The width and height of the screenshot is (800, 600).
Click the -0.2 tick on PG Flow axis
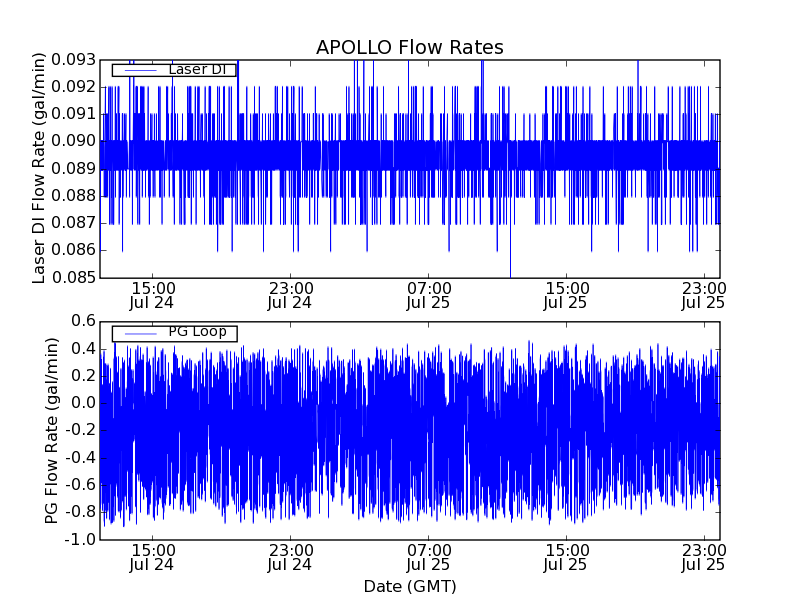[x=81, y=431]
